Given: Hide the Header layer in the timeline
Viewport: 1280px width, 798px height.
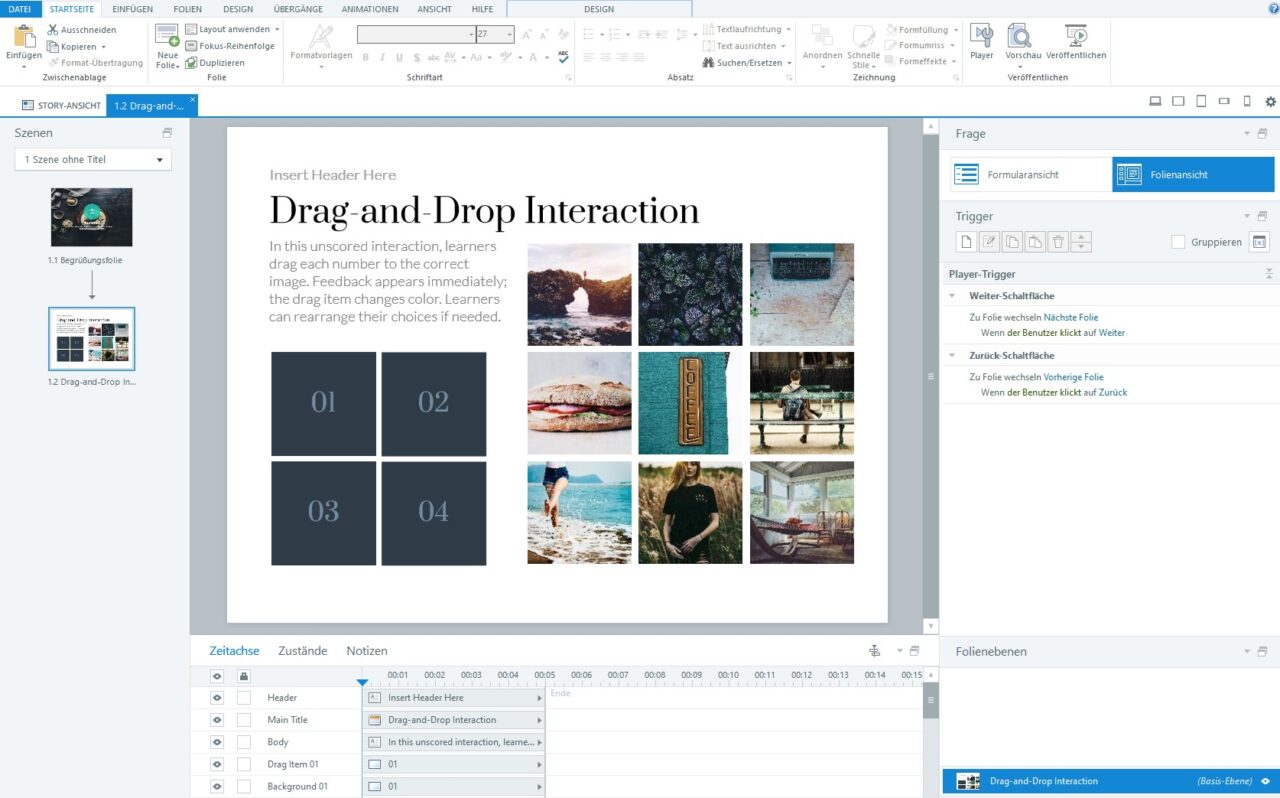Looking at the screenshot, I should 216,697.
